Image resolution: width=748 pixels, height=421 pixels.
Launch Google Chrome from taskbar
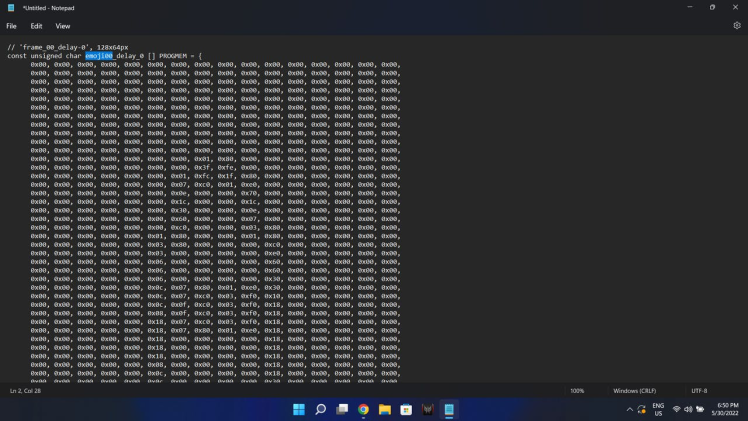coord(363,409)
